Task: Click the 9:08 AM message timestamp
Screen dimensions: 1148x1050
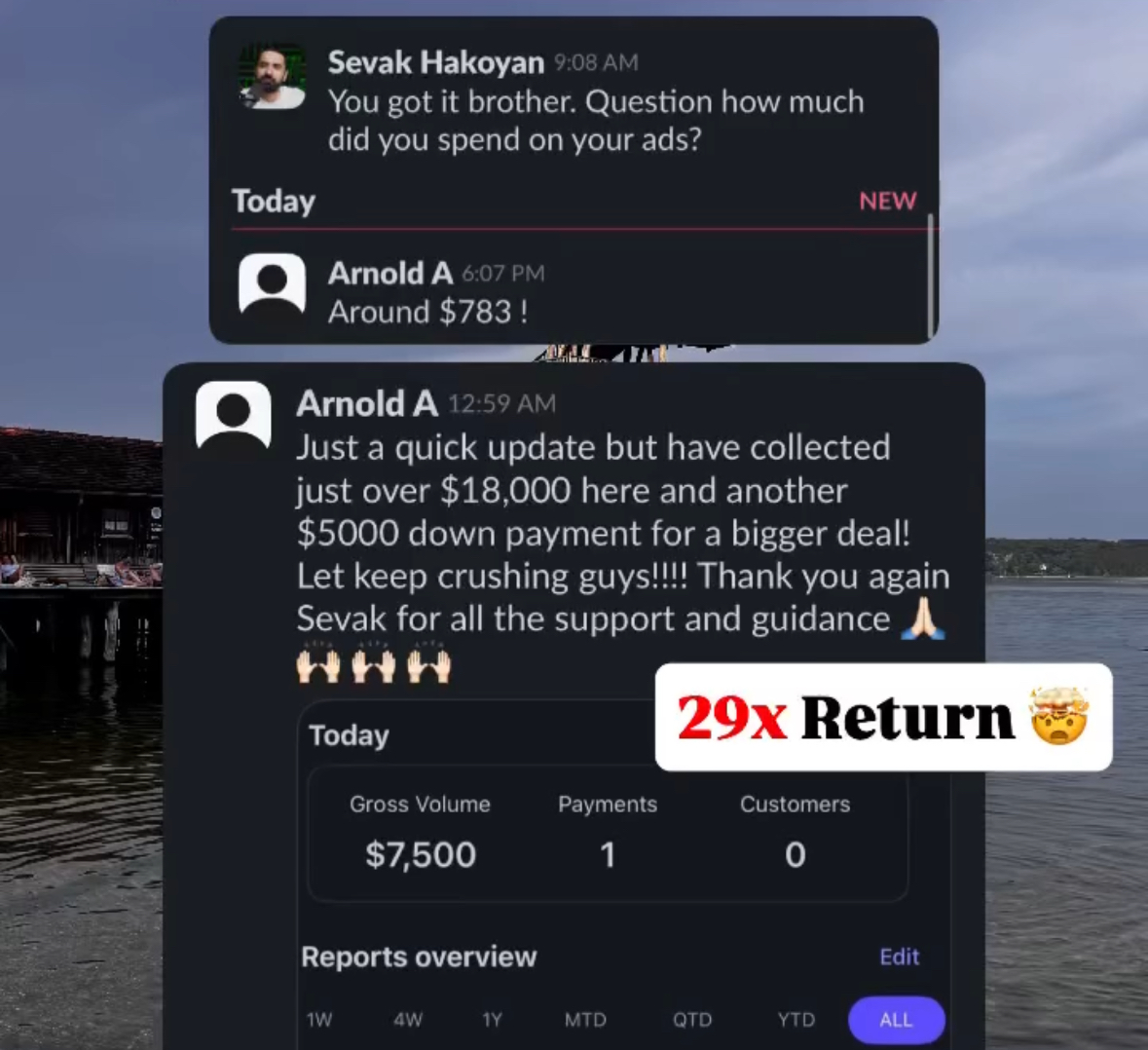Action: tap(596, 63)
